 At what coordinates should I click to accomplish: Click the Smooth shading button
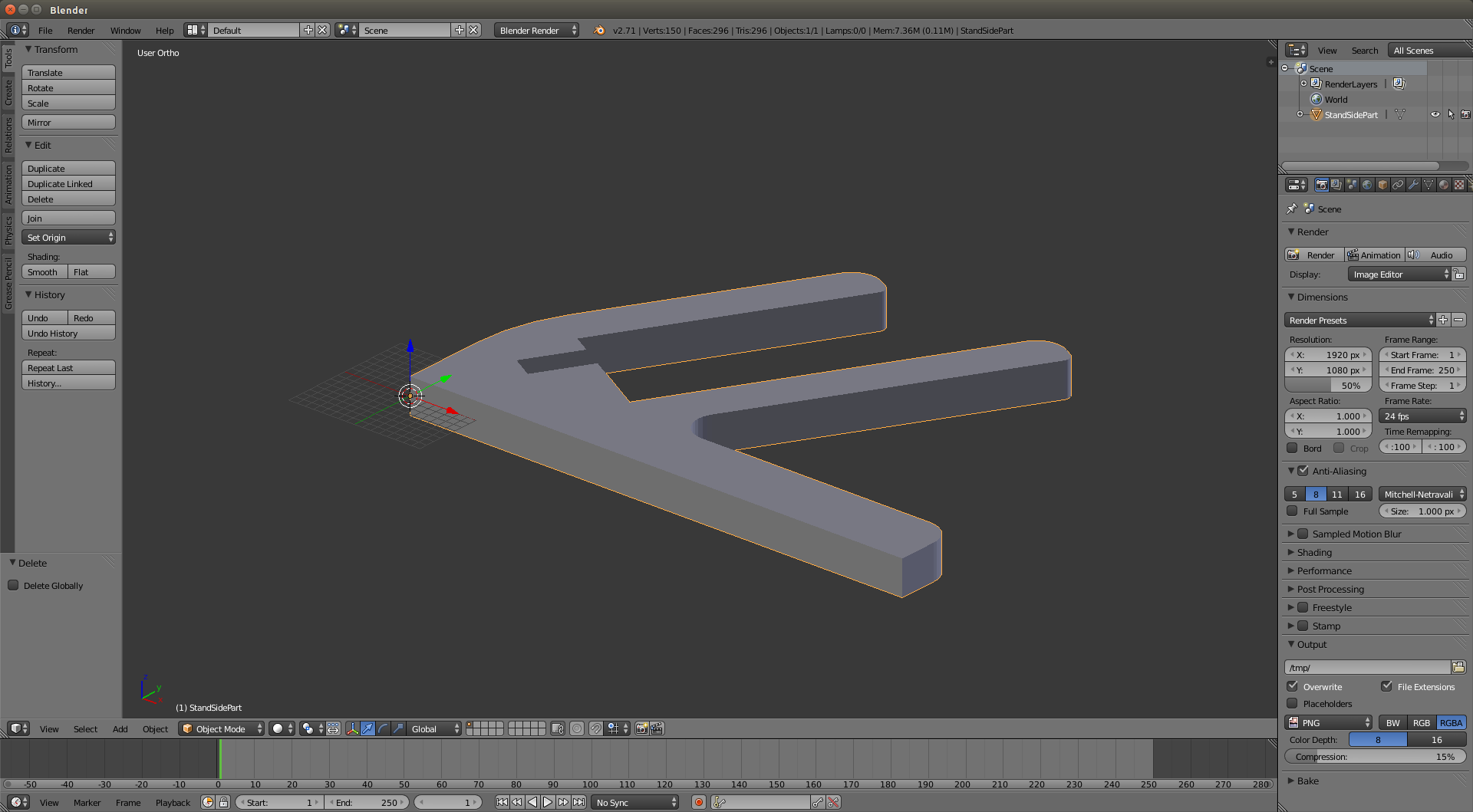[x=43, y=272]
